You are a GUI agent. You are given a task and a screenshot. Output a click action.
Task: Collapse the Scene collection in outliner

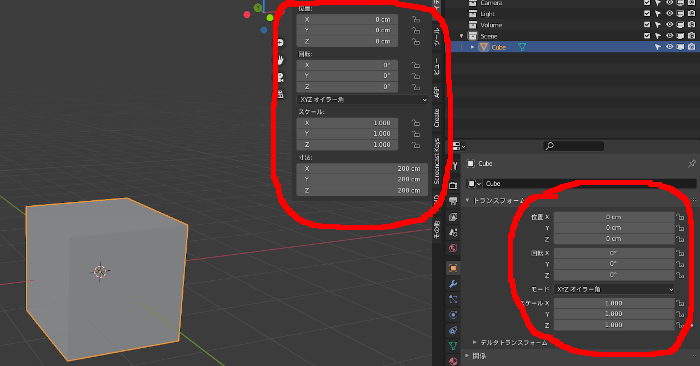tap(462, 36)
